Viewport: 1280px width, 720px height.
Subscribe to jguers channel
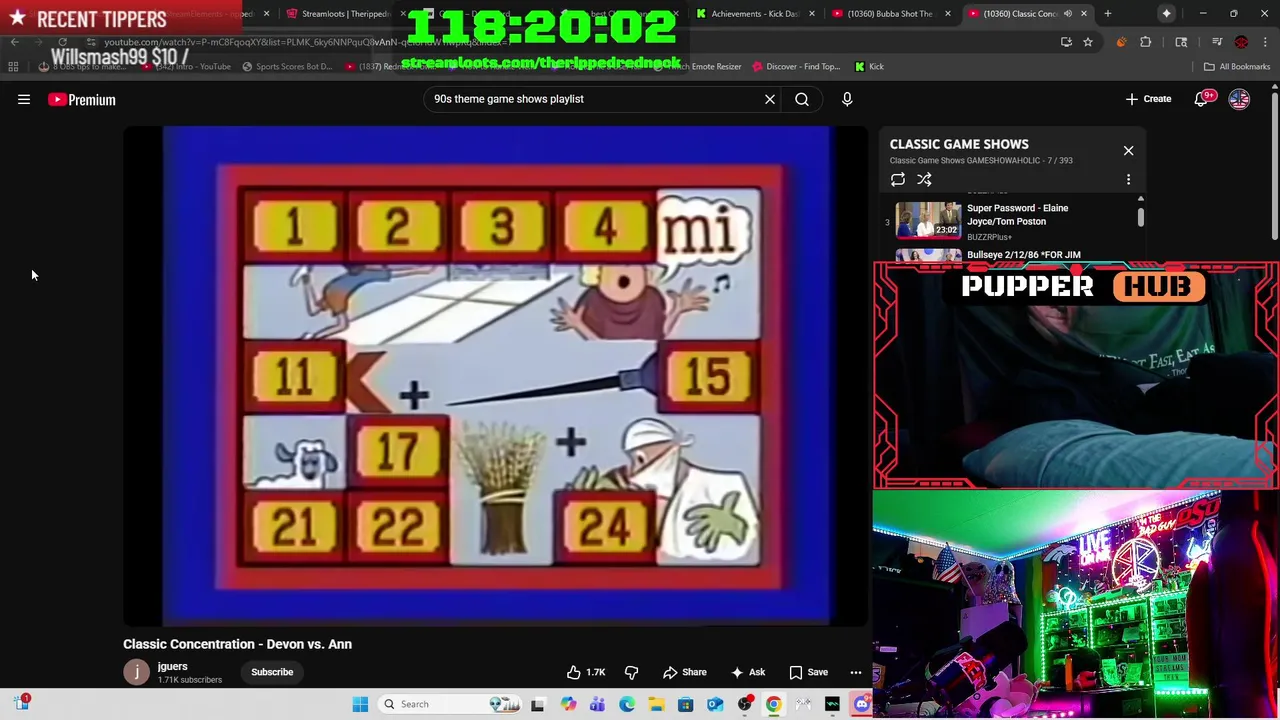(272, 672)
